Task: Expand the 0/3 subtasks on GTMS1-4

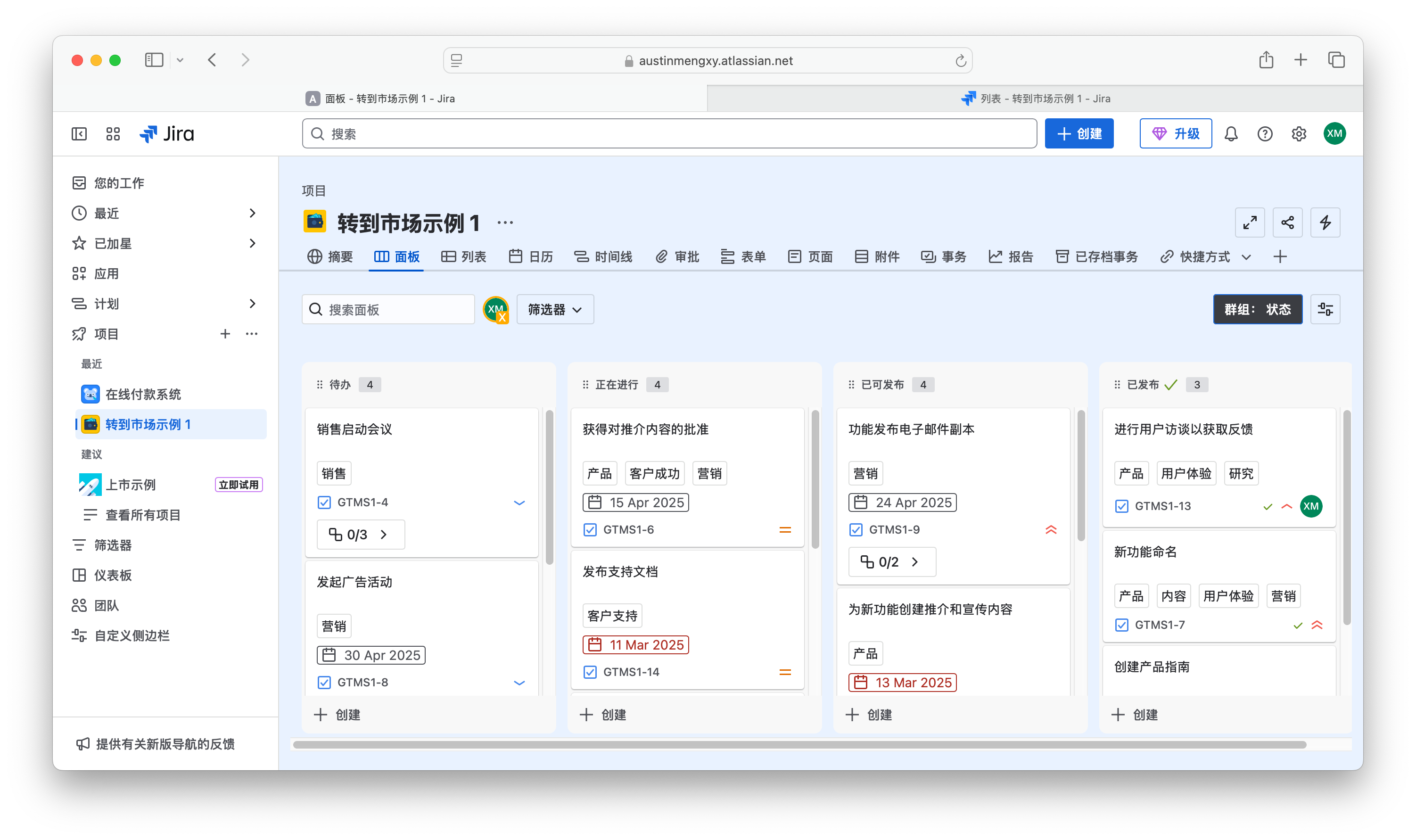Action: tap(361, 535)
